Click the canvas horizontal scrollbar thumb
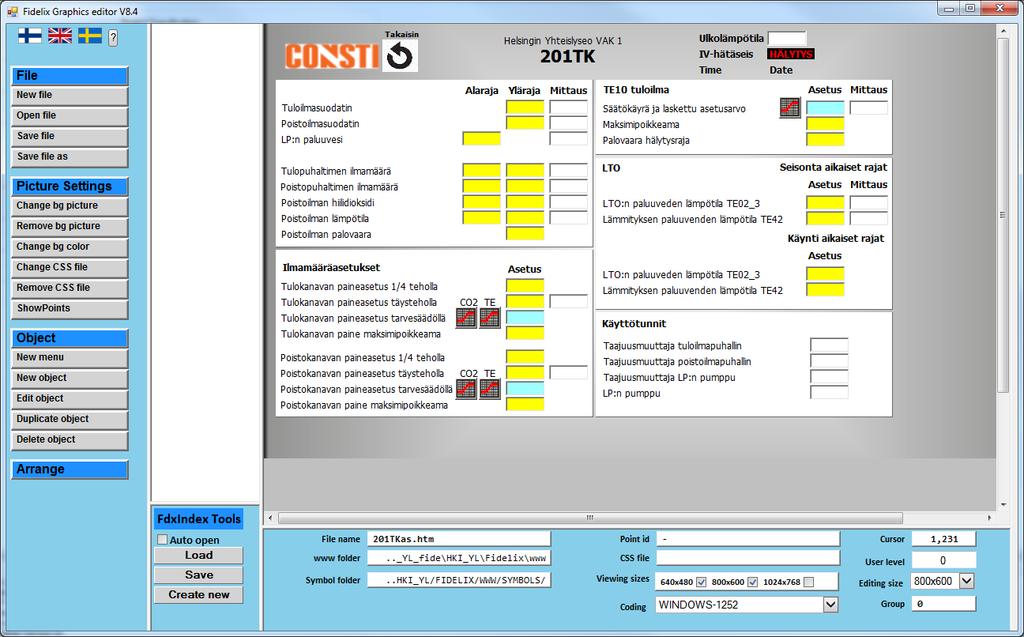Image resolution: width=1024 pixels, height=637 pixels. click(590, 517)
